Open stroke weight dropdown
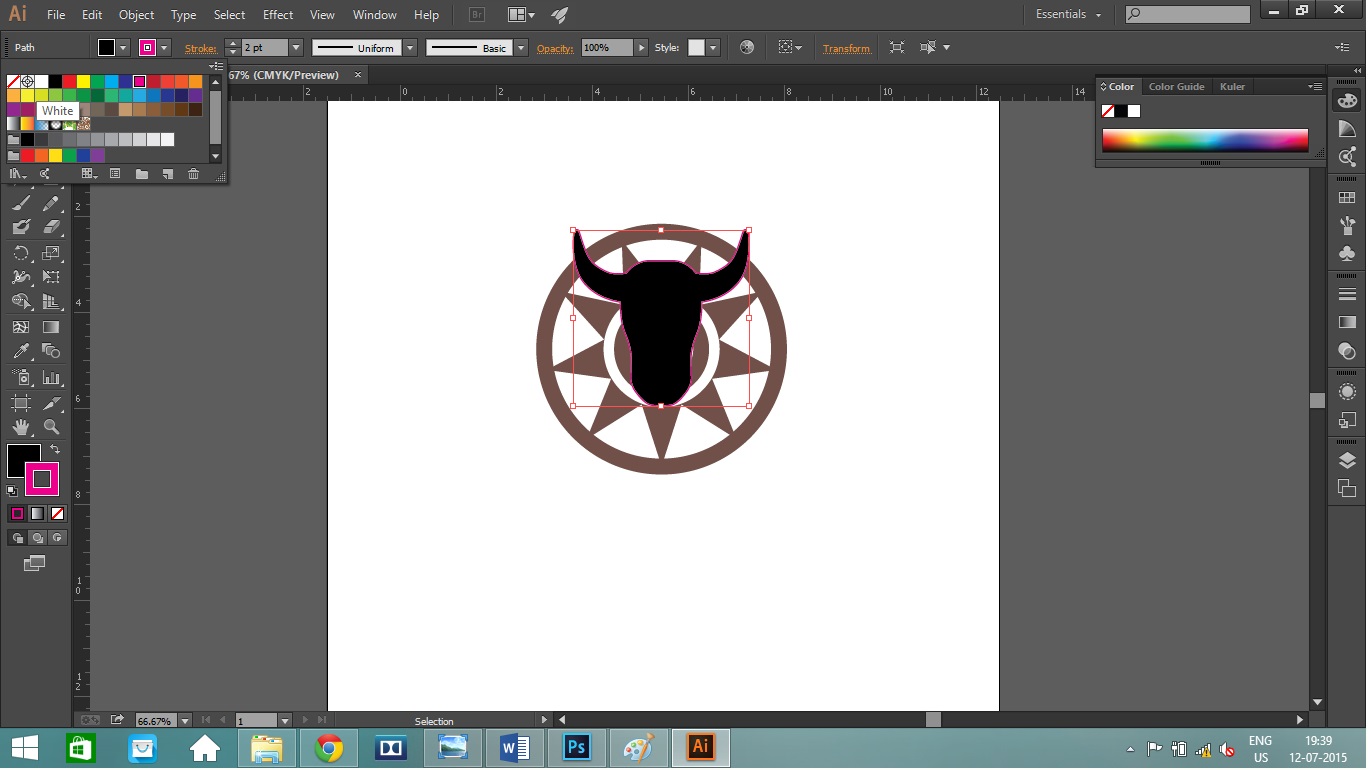Image resolution: width=1368 pixels, height=770 pixels. coord(296,47)
